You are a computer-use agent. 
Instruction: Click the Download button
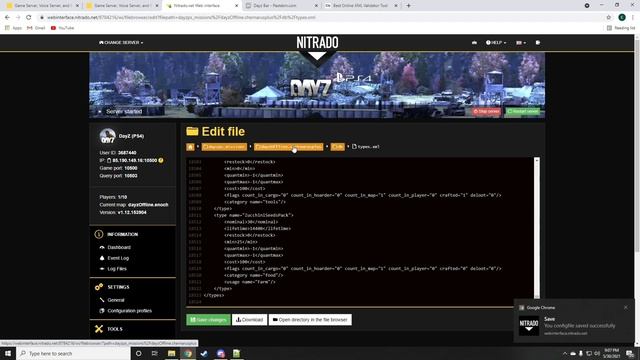click(249, 320)
